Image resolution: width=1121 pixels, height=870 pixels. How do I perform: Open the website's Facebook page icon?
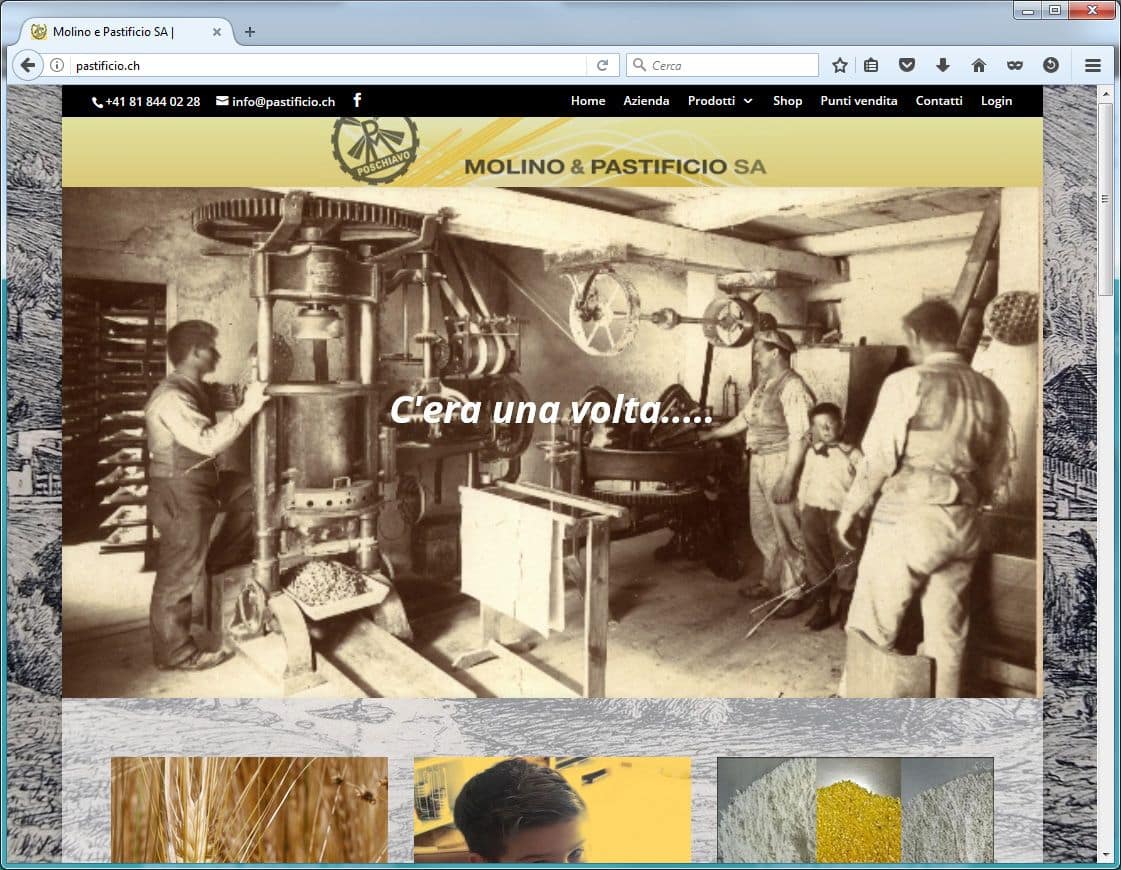[357, 100]
